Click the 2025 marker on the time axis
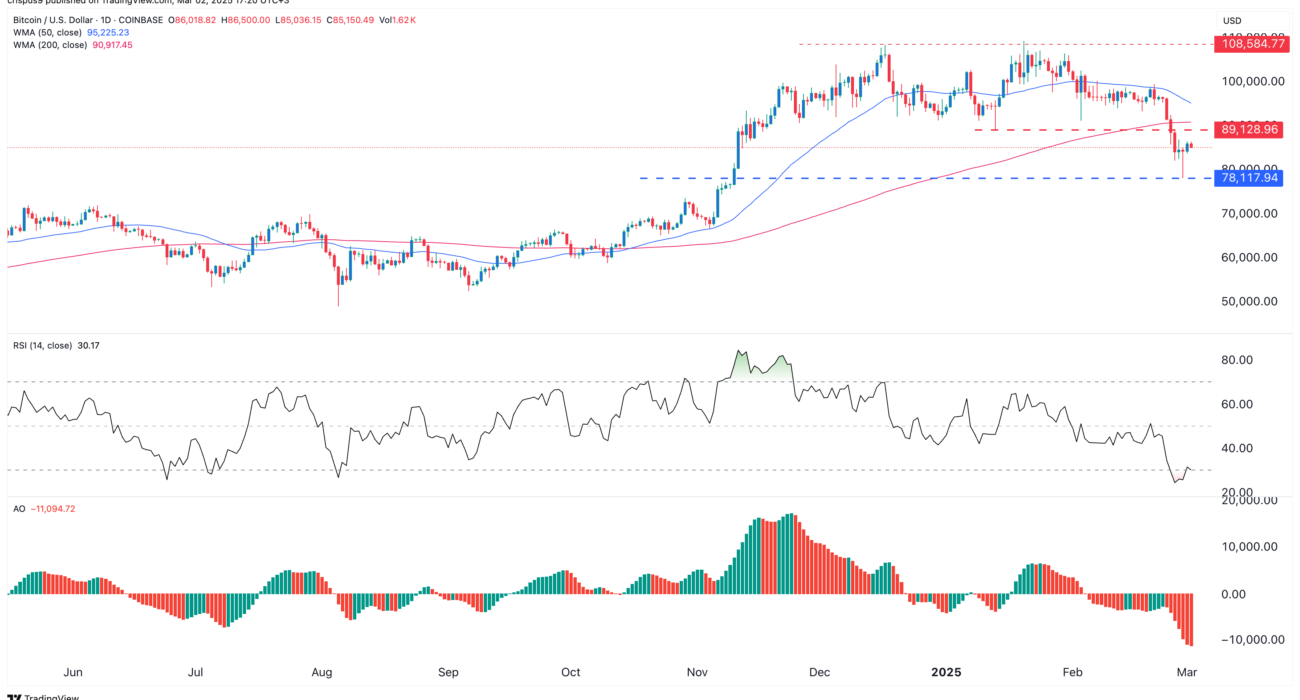1300x700 pixels. click(945, 672)
